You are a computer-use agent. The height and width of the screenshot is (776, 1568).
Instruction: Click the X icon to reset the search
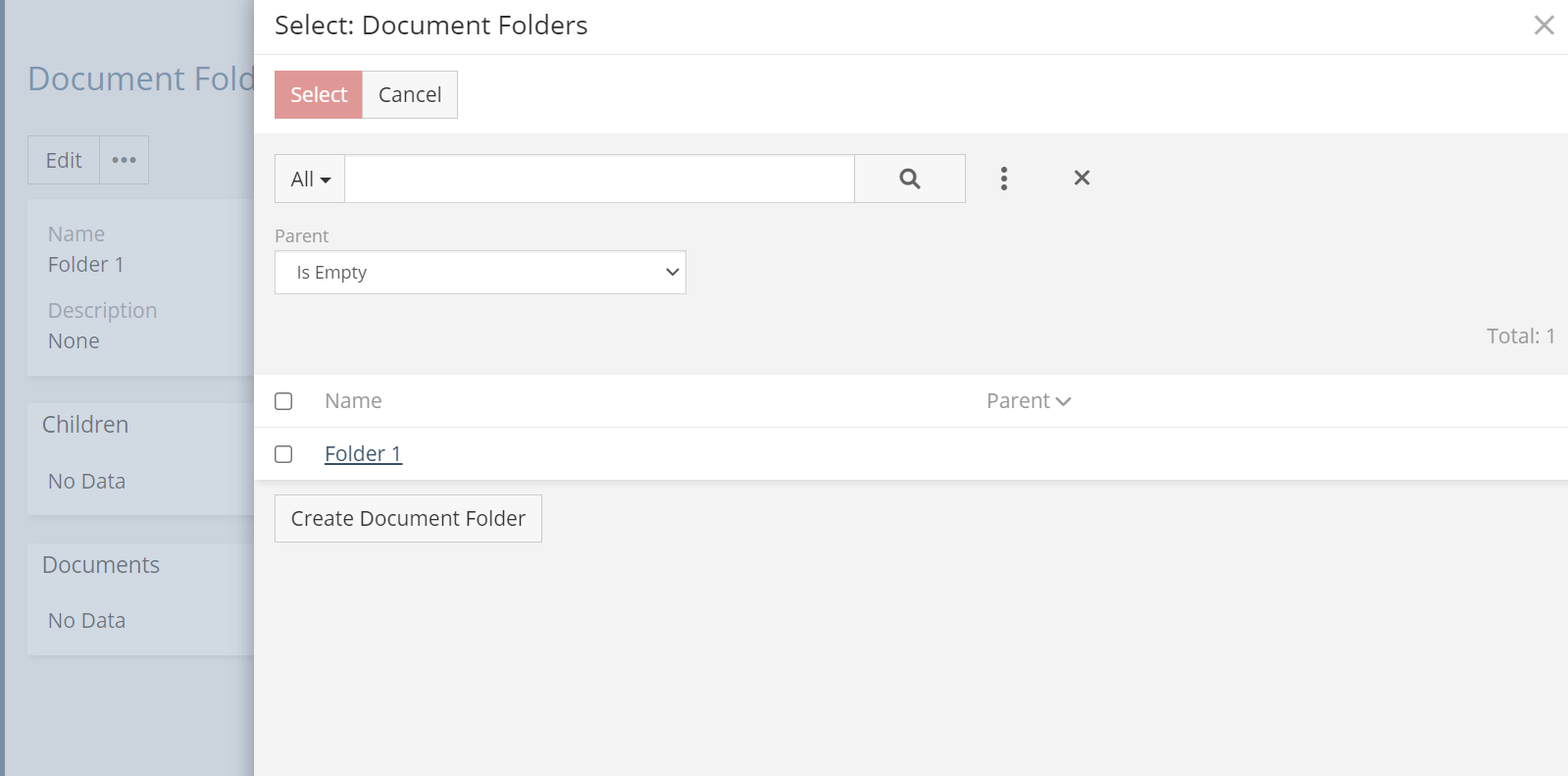tap(1081, 179)
